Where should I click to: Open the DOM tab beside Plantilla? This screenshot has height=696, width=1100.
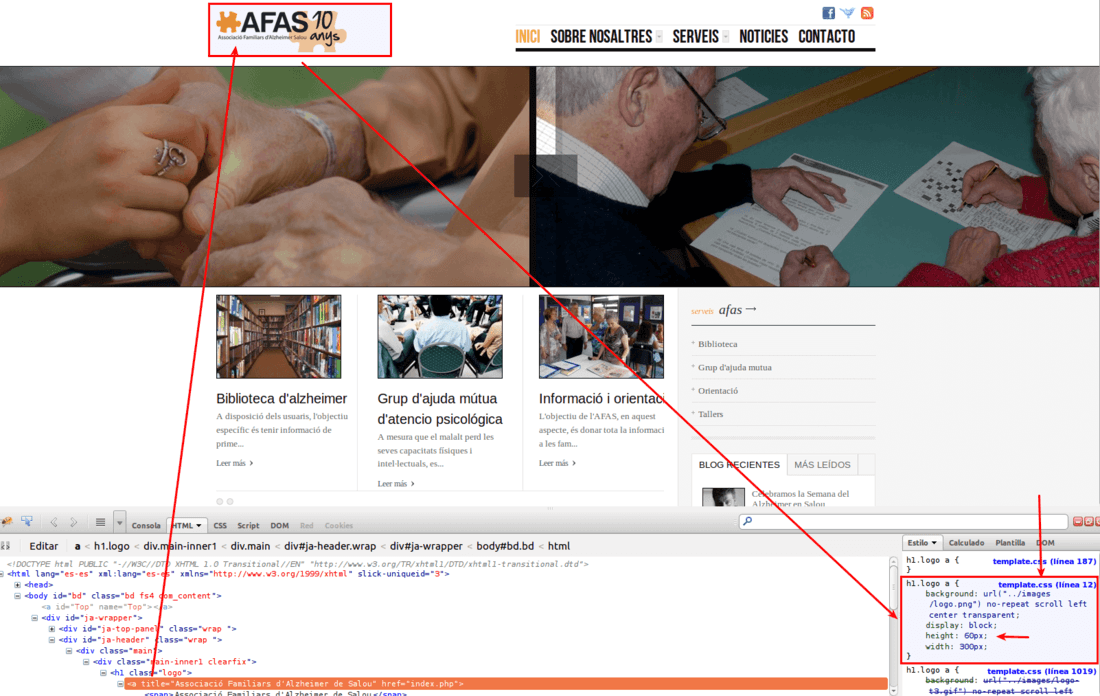[1045, 543]
